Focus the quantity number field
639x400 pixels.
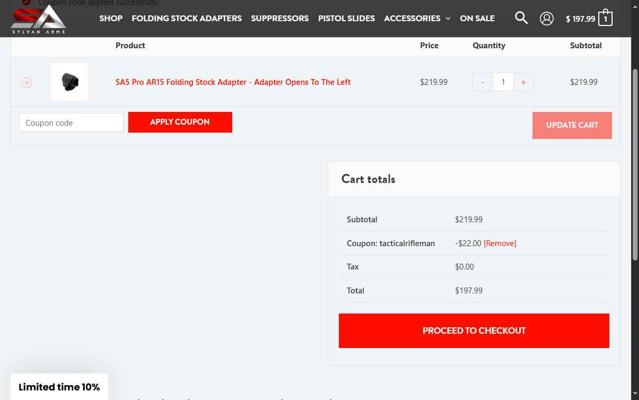point(503,82)
